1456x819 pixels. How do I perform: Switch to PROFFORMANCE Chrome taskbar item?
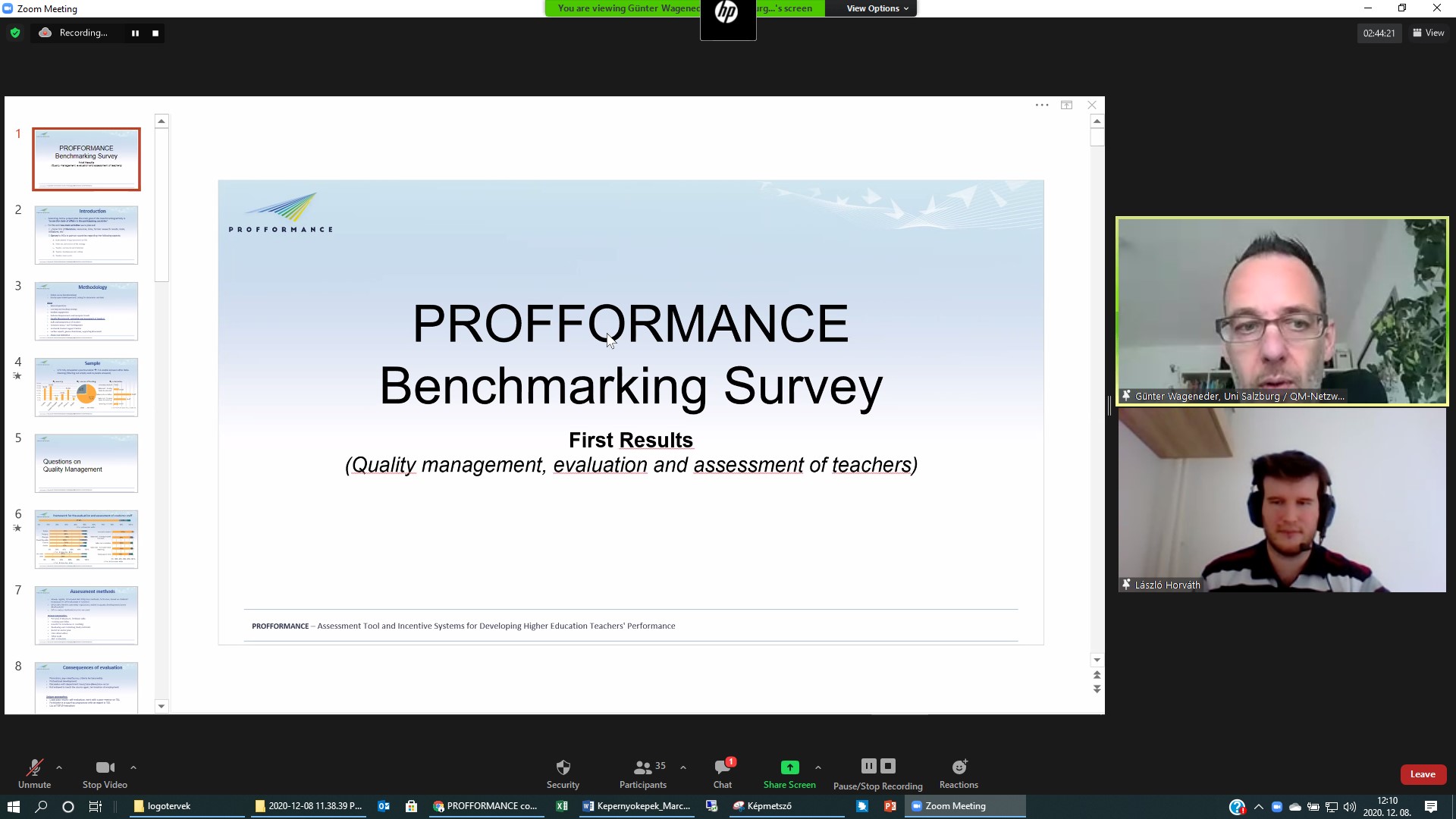click(x=485, y=806)
